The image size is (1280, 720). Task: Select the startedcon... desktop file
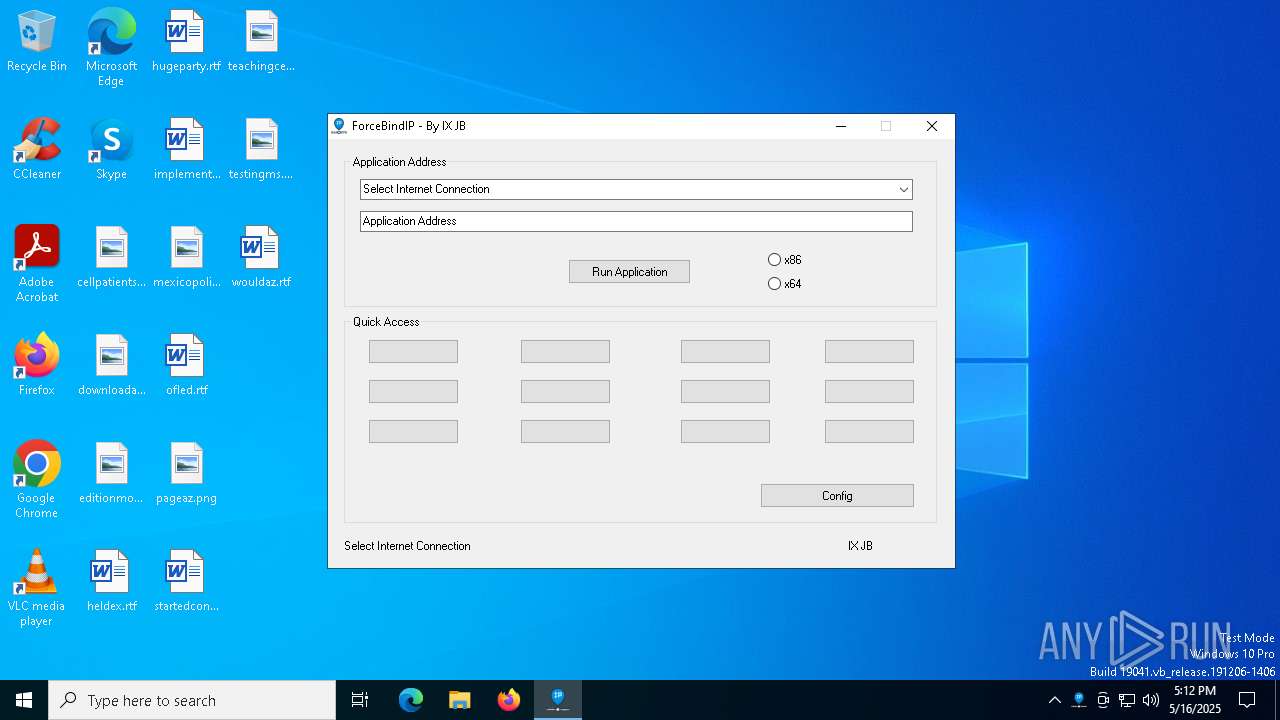coord(186,582)
